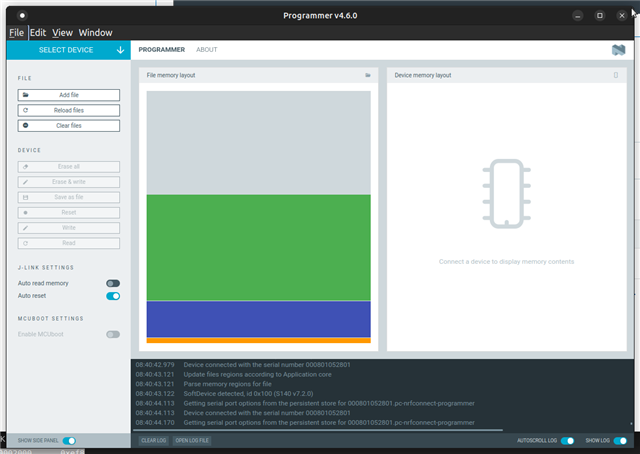Click the Erase & write button
The image size is (640, 454).
tap(69, 182)
